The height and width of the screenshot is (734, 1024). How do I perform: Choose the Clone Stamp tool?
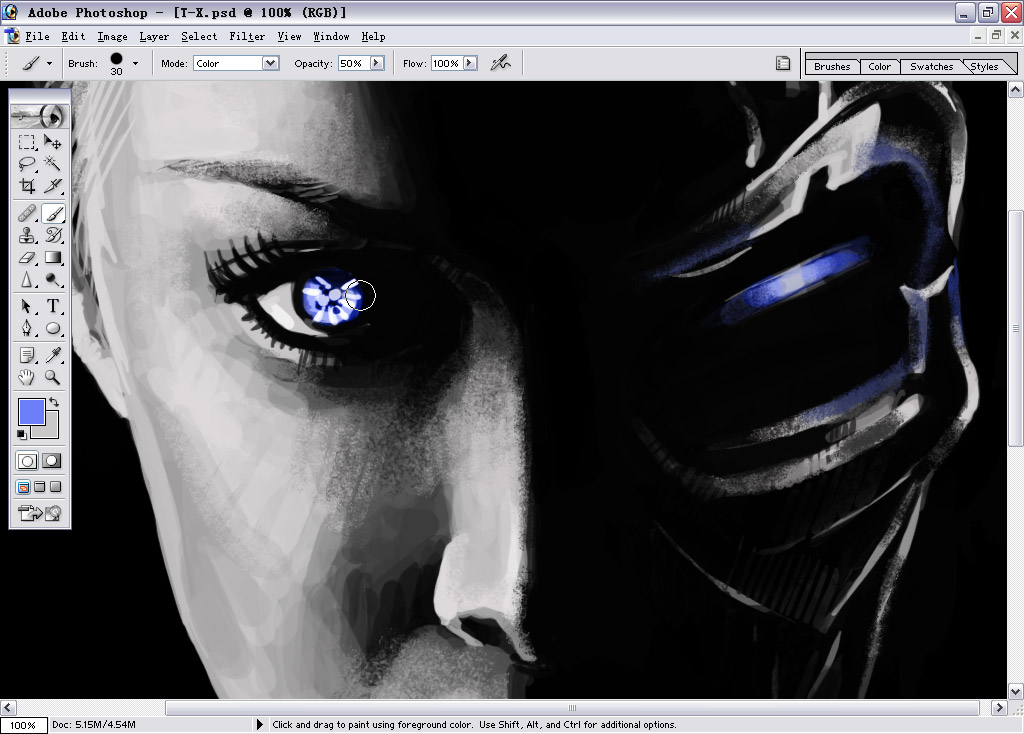(27, 235)
